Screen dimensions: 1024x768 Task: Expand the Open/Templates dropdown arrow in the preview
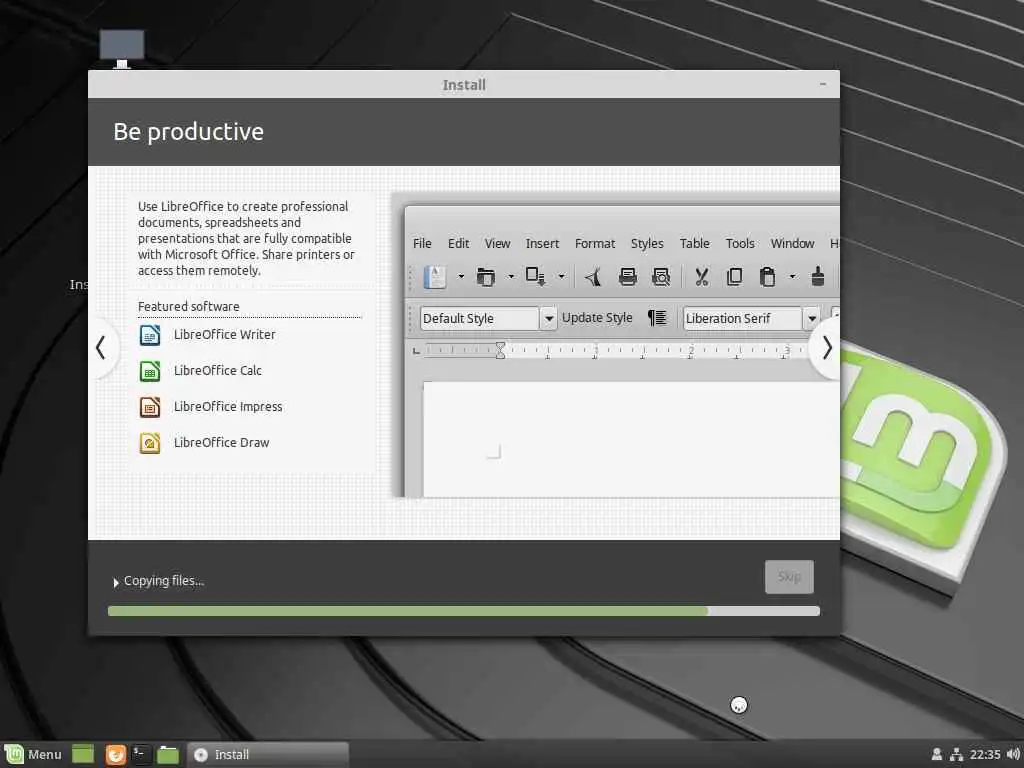pyautogui.click(x=511, y=277)
